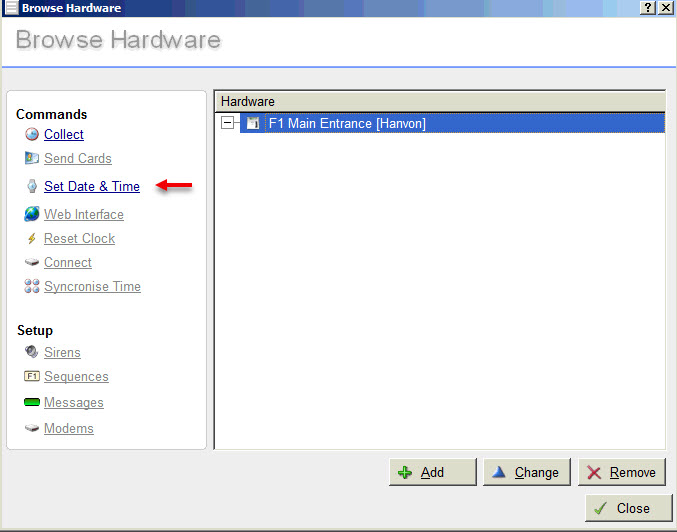677x532 pixels.
Task: Click the Remove button
Action: coord(622,472)
